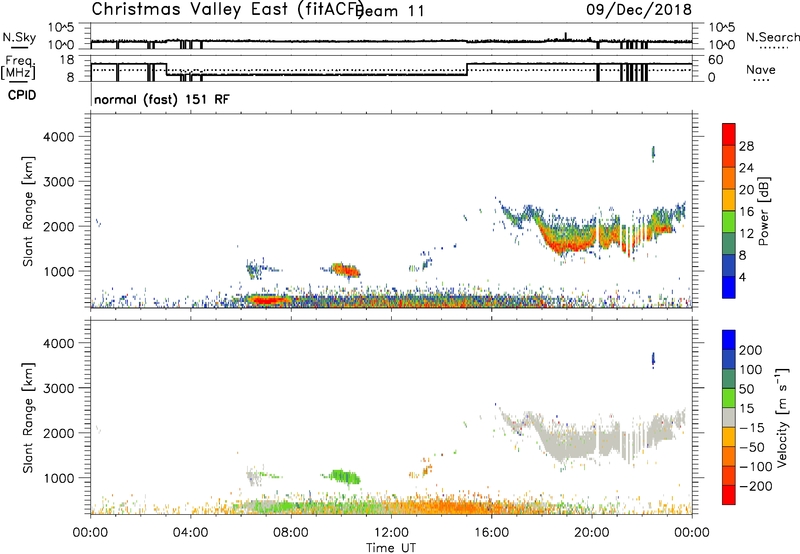Click the Time UT axis title

(391, 548)
